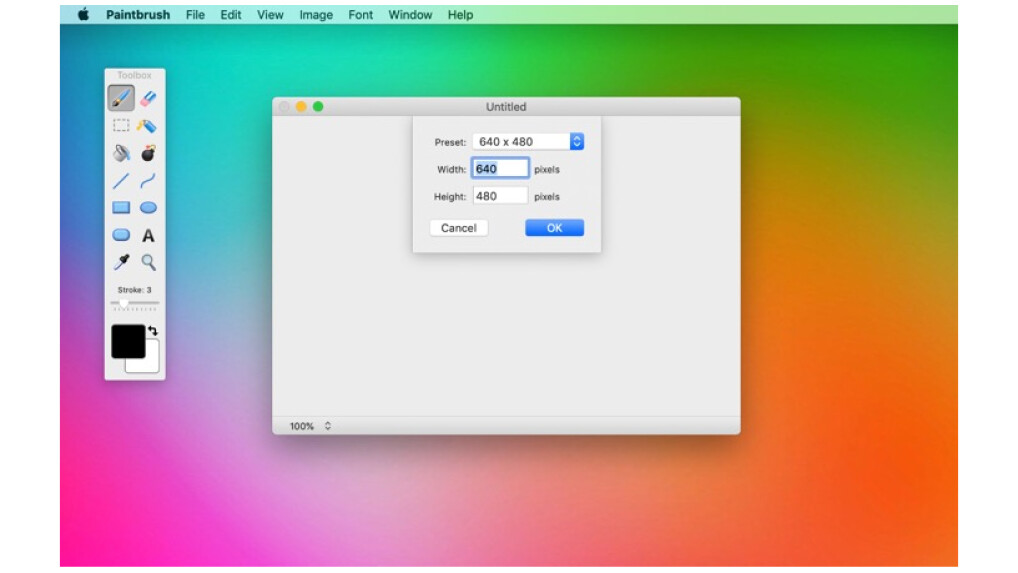Cancel the new image dialog
1018x573 pixels.
(x=458, y=228)
